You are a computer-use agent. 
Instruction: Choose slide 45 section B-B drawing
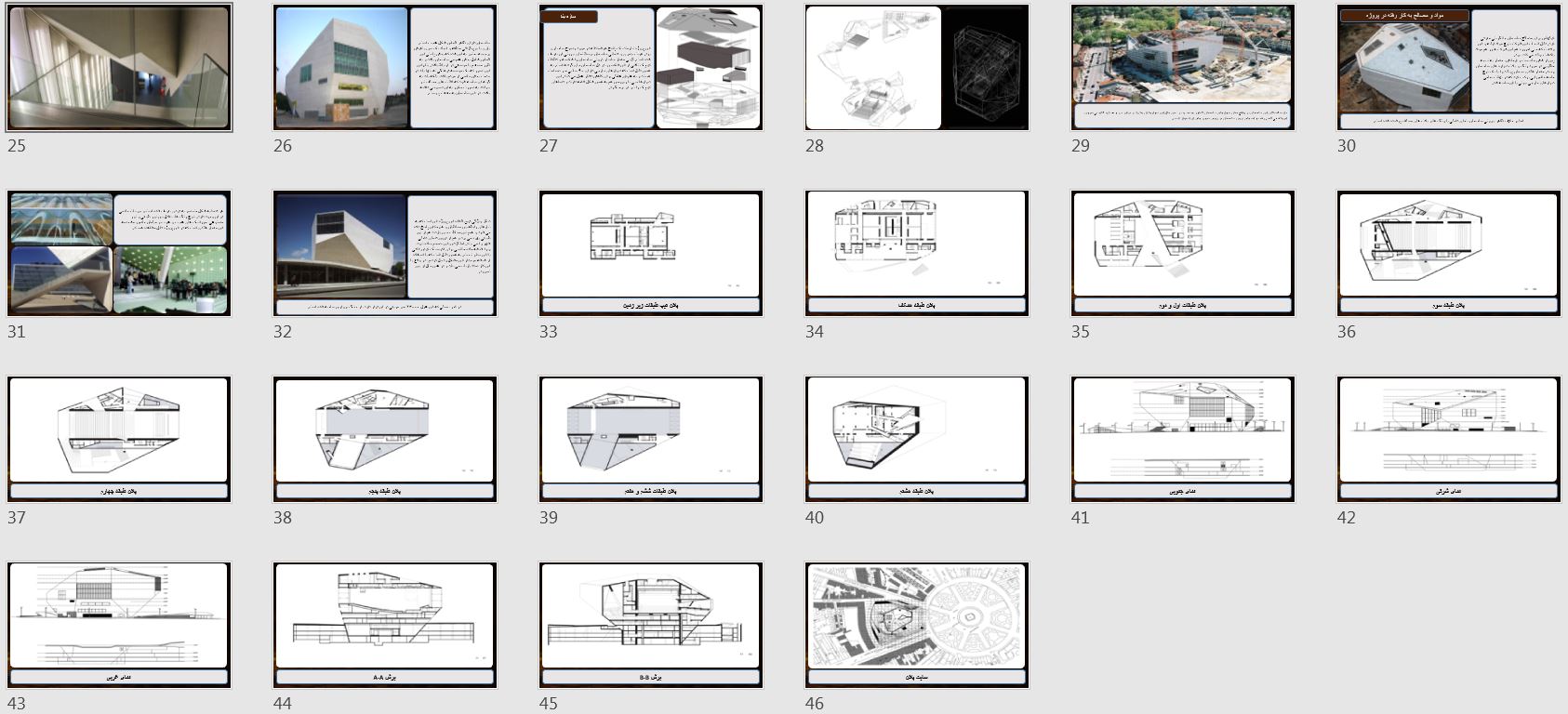[x=651, y=626]
